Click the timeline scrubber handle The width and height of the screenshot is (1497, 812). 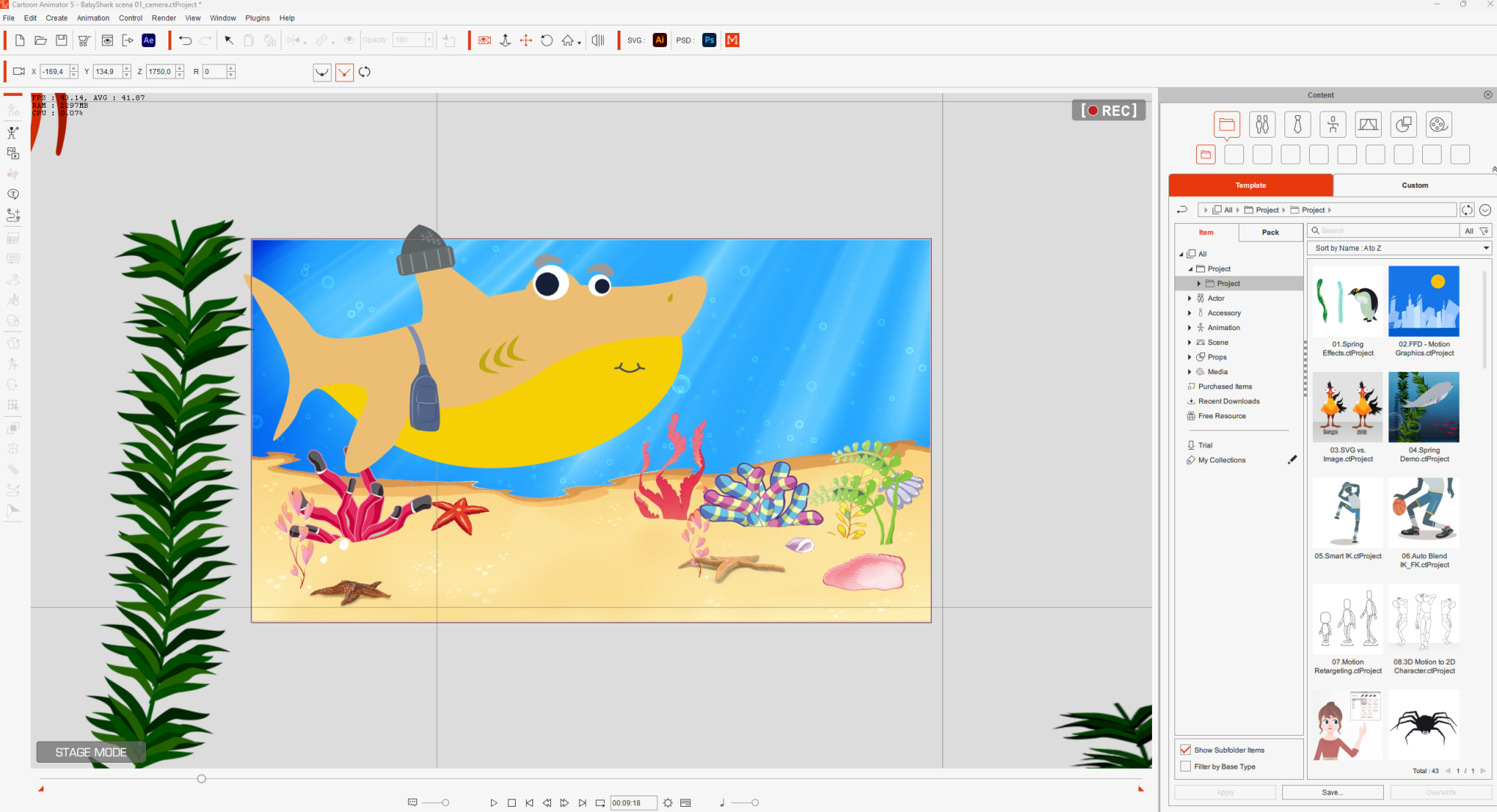[201, 779]
